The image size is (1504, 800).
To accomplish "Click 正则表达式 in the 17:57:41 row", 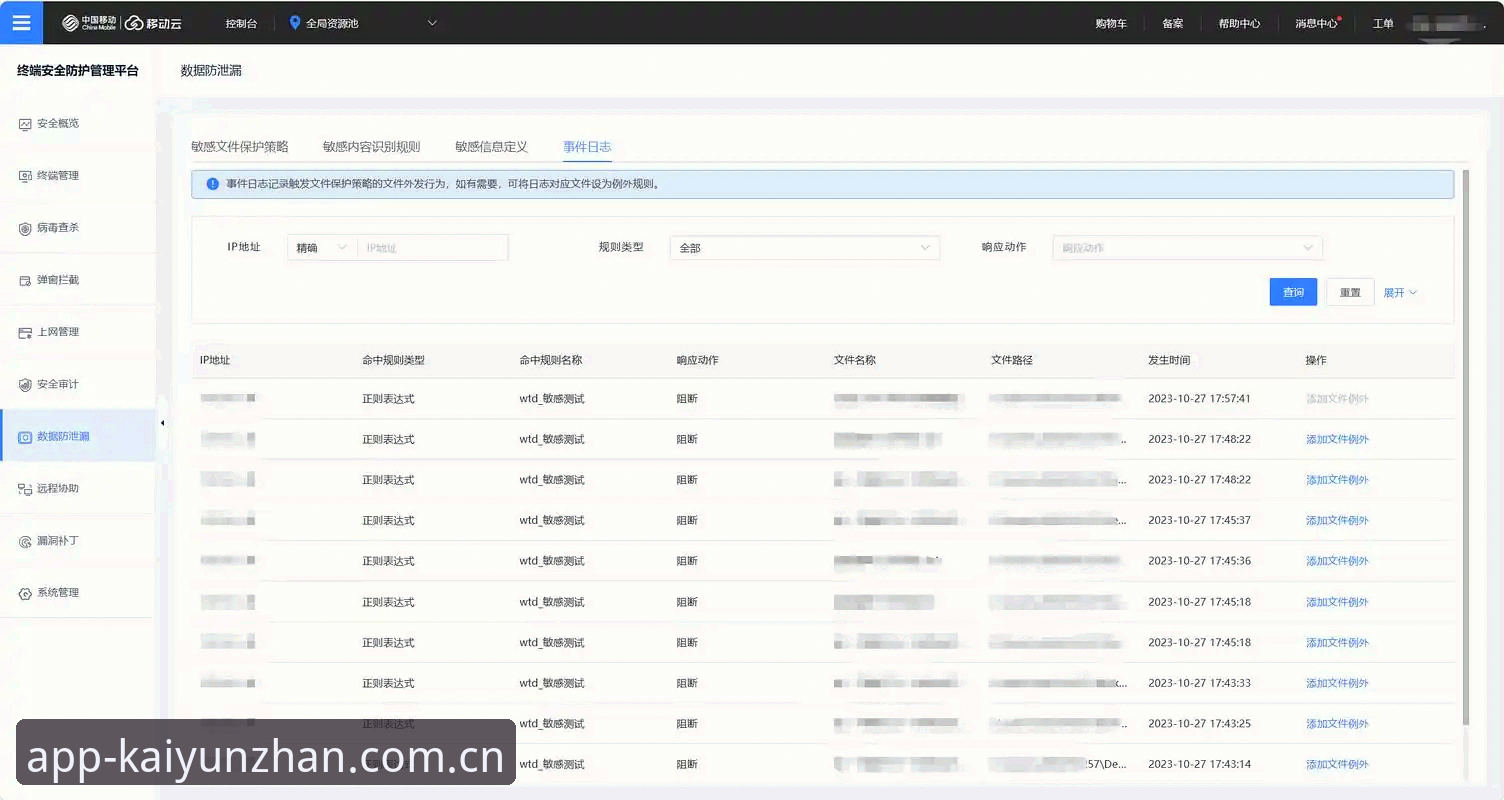I will click(x=388, y=398).
